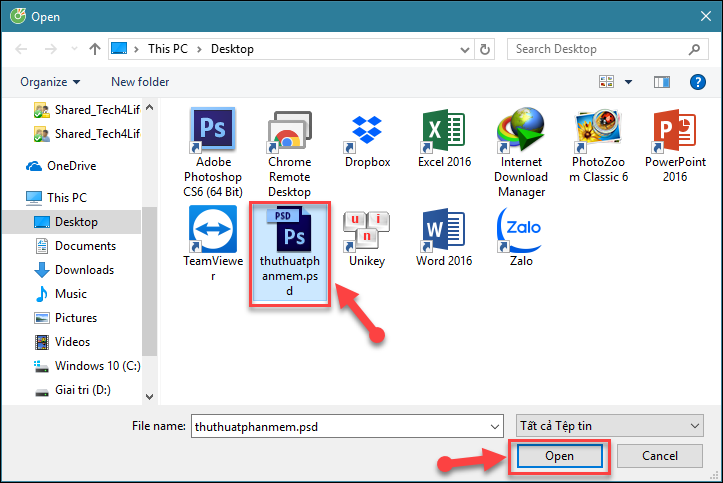Close the Open dialog
Image resolution: width=723 pixels, height=483 pixels.
[x=705, y=16]
